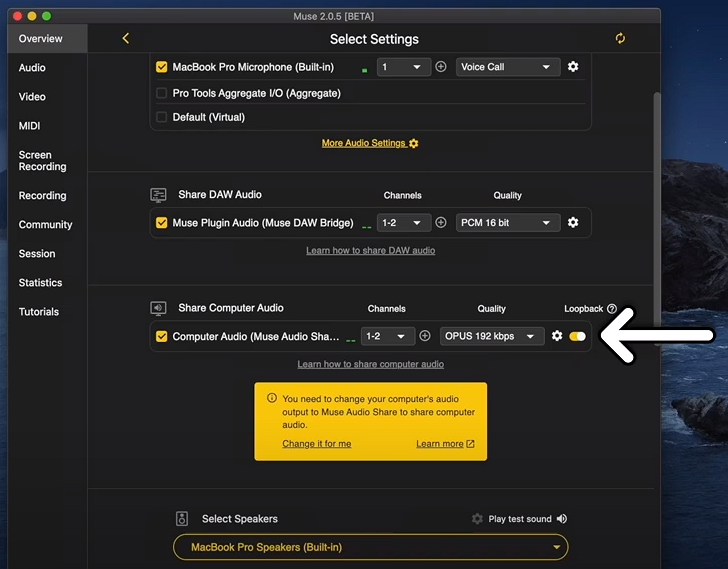Open the OPUS 192 kbps quality dropdown
The width and height of the screenshot is (728, 569).
pyautogui.click(x=492, y=336)
